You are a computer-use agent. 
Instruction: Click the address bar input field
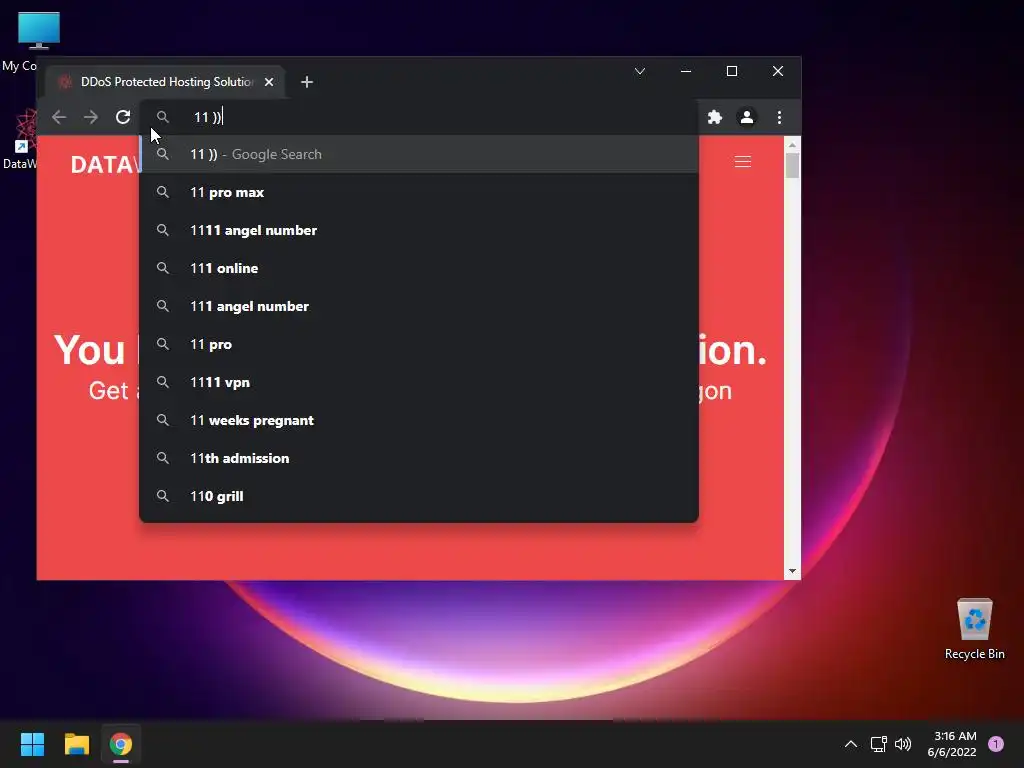418,117
